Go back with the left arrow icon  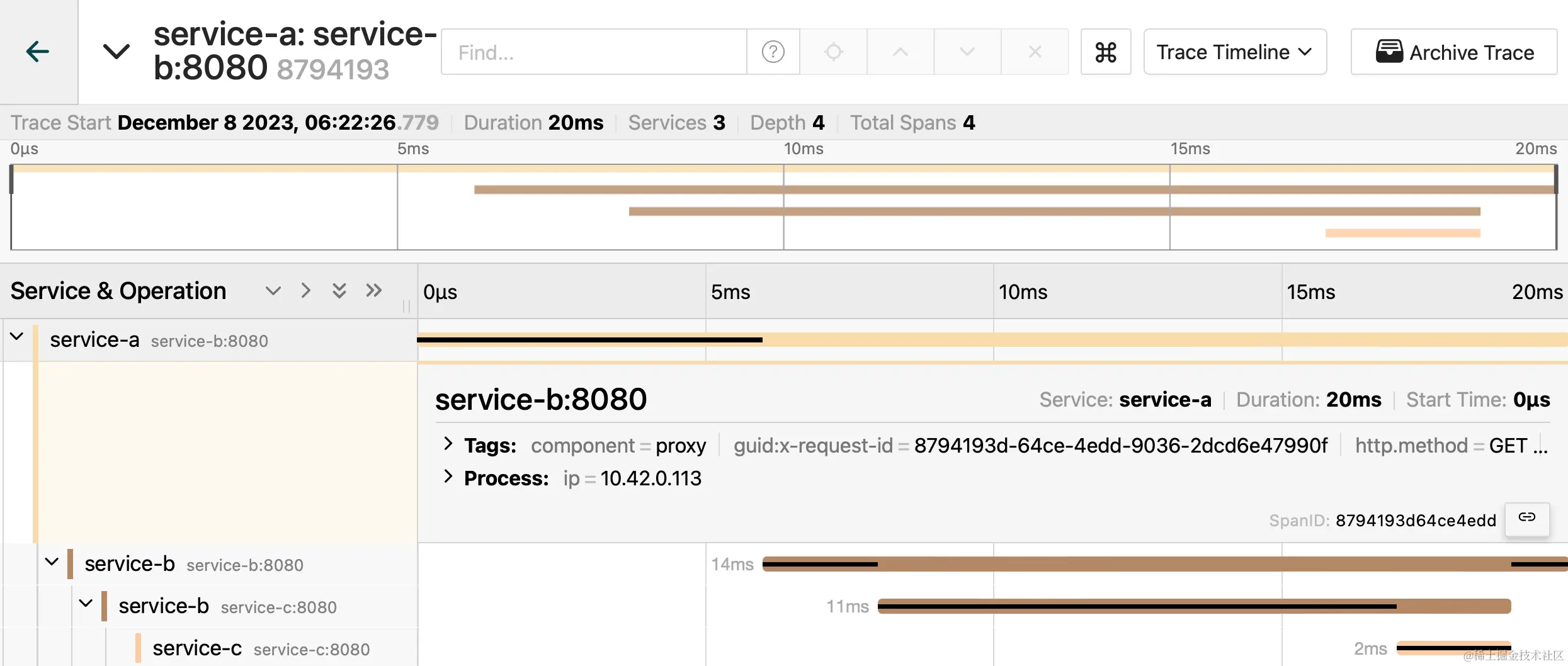point(38,52)
